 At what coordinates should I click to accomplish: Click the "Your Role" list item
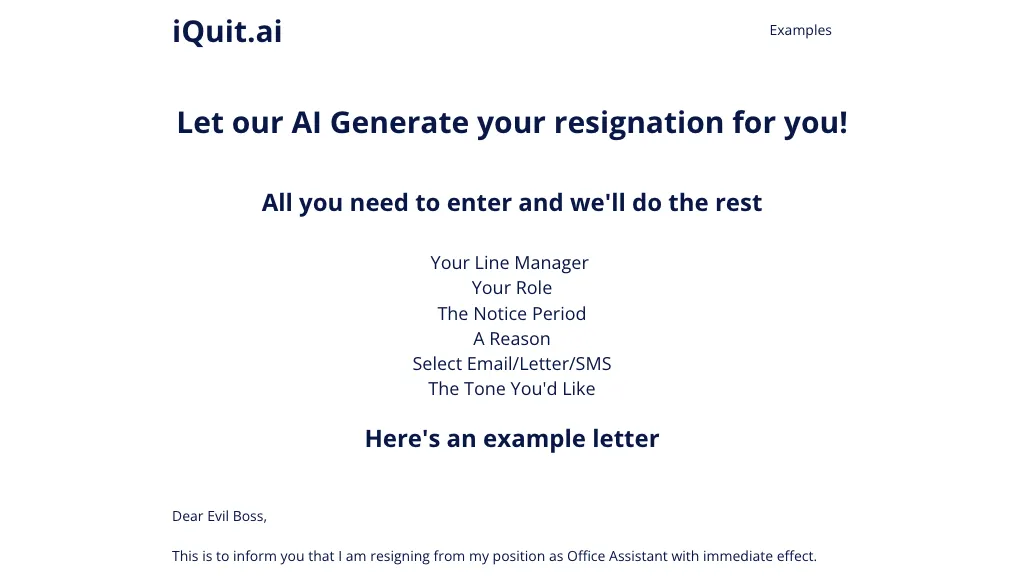point(512,288)
